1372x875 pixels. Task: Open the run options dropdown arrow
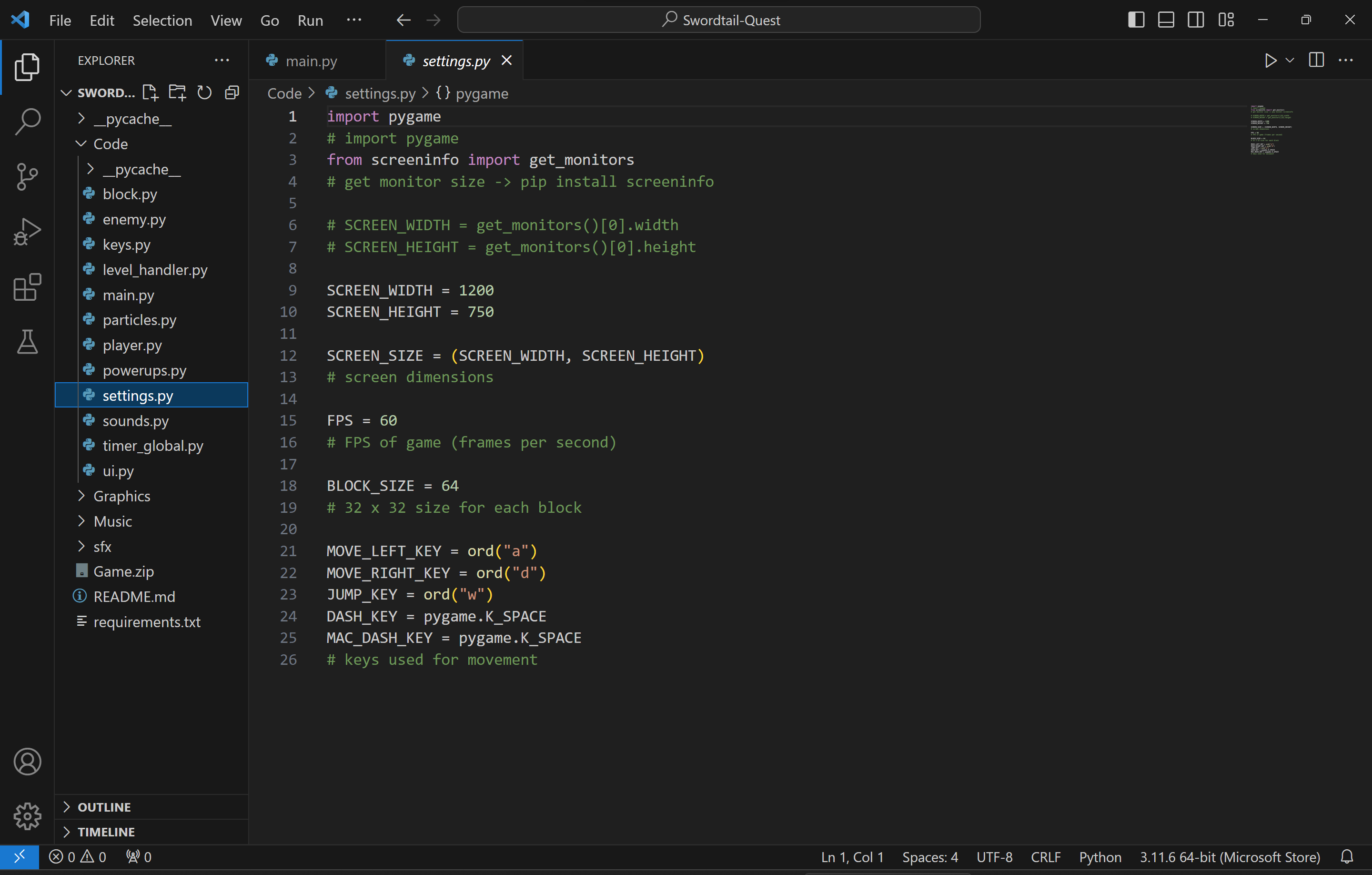[x=1290, y=61]
